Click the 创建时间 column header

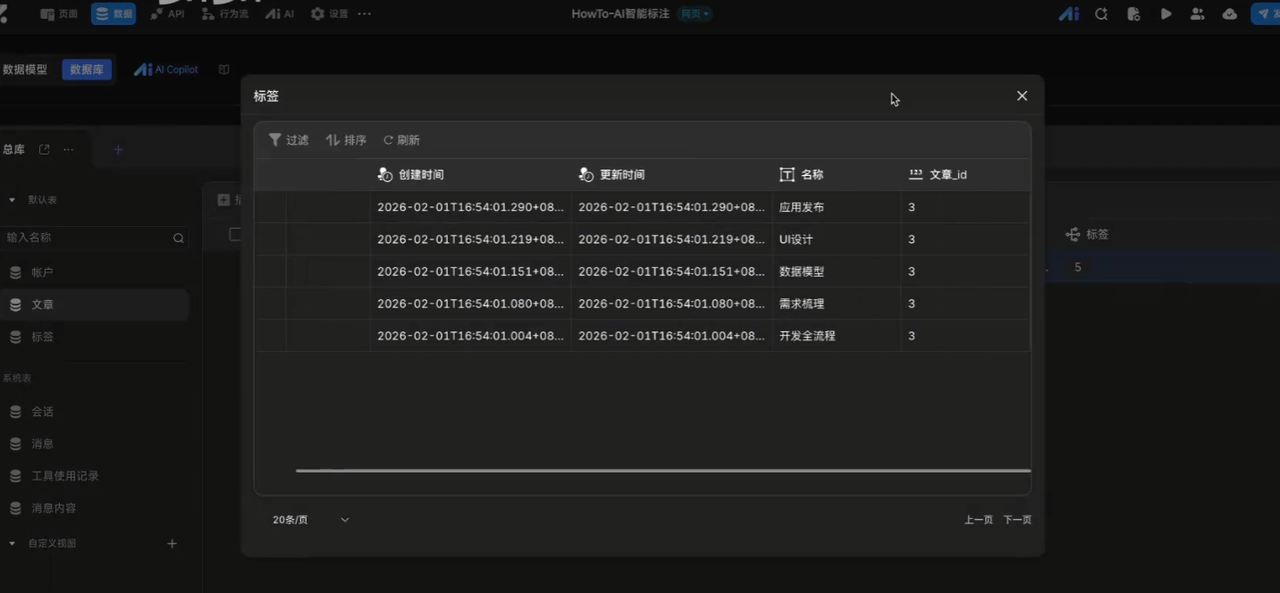tap(470, 174)
